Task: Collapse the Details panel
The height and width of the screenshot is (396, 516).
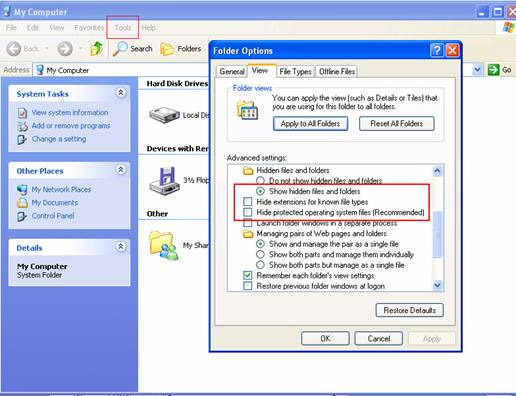Action: pos(121,247)
